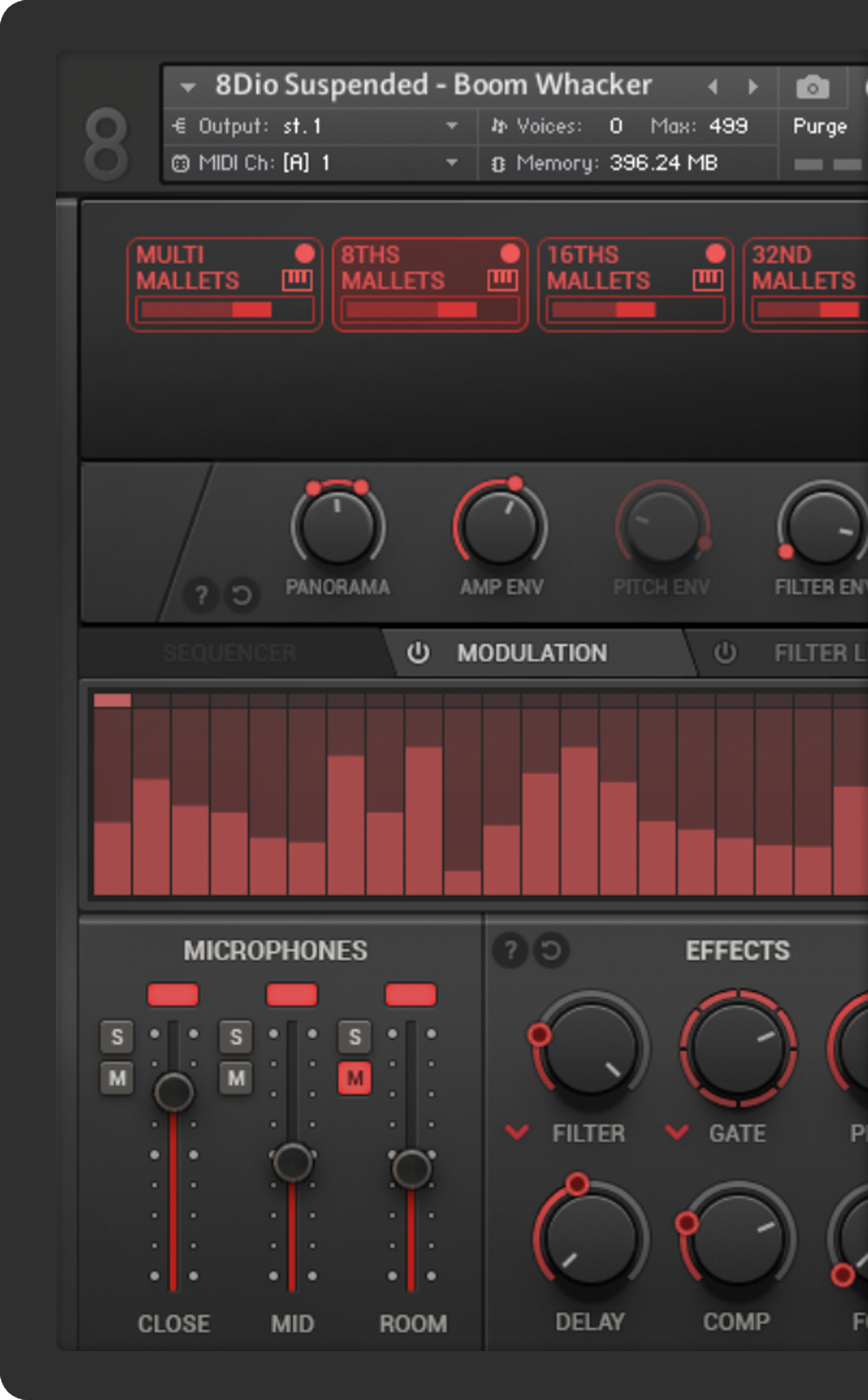Expand the Gate effect chevron
Image resolution: width=868 pixels, height=1400 pixels.
[677, 1131]
